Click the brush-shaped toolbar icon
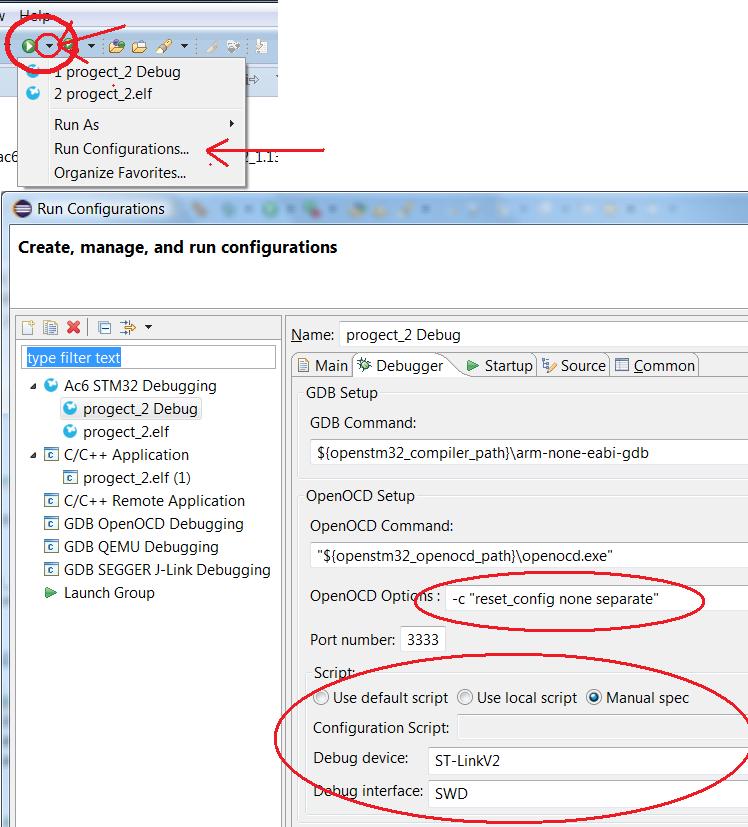The height and width of the screenshot is (827, 748). pyautogui.click(x=164, y=46)
